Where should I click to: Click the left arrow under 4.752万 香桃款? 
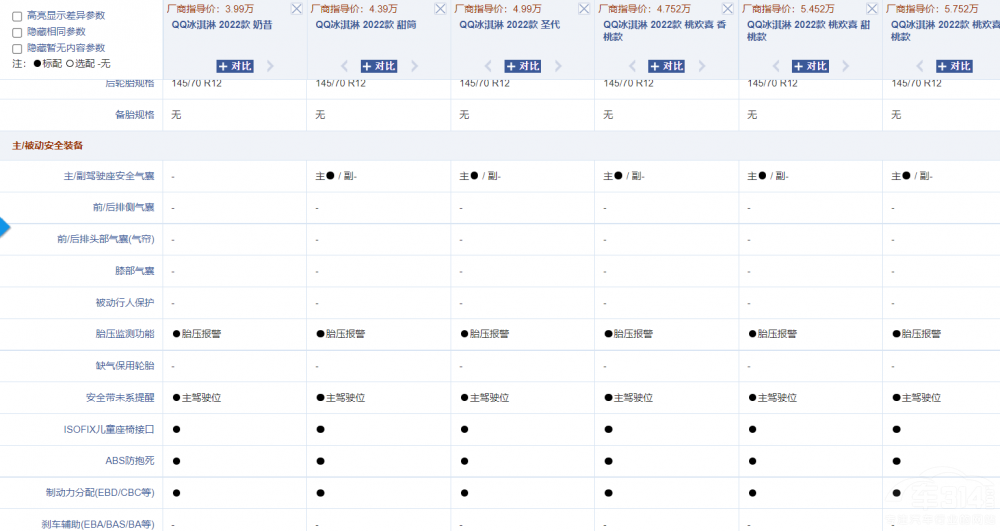click(x=633, y=66)
